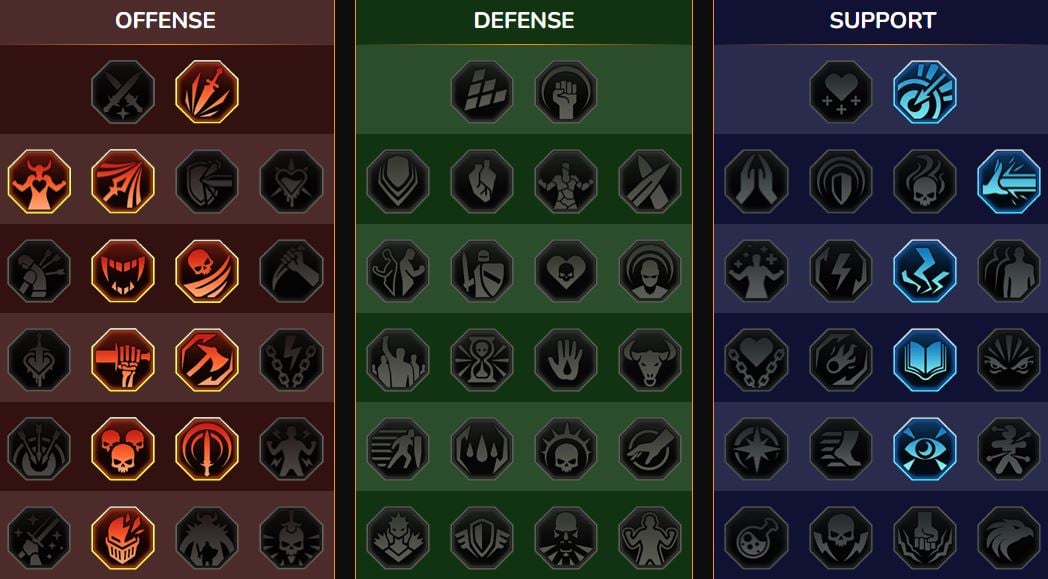Select the heart with plus signs mastery
This screenshot has height=579, width=1048.
841,92
